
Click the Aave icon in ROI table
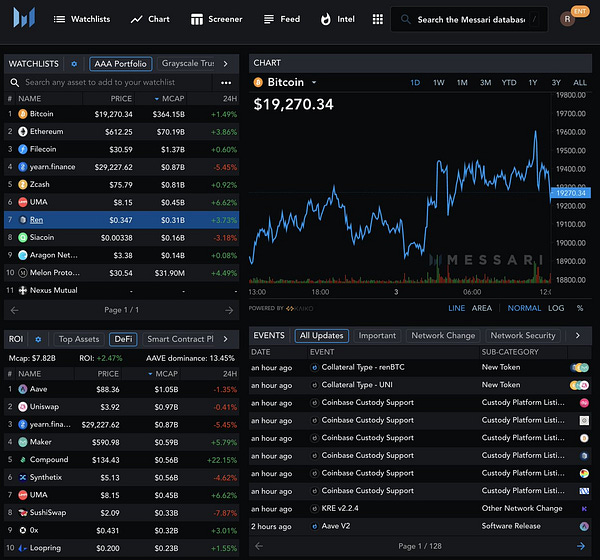pos(23,389)
